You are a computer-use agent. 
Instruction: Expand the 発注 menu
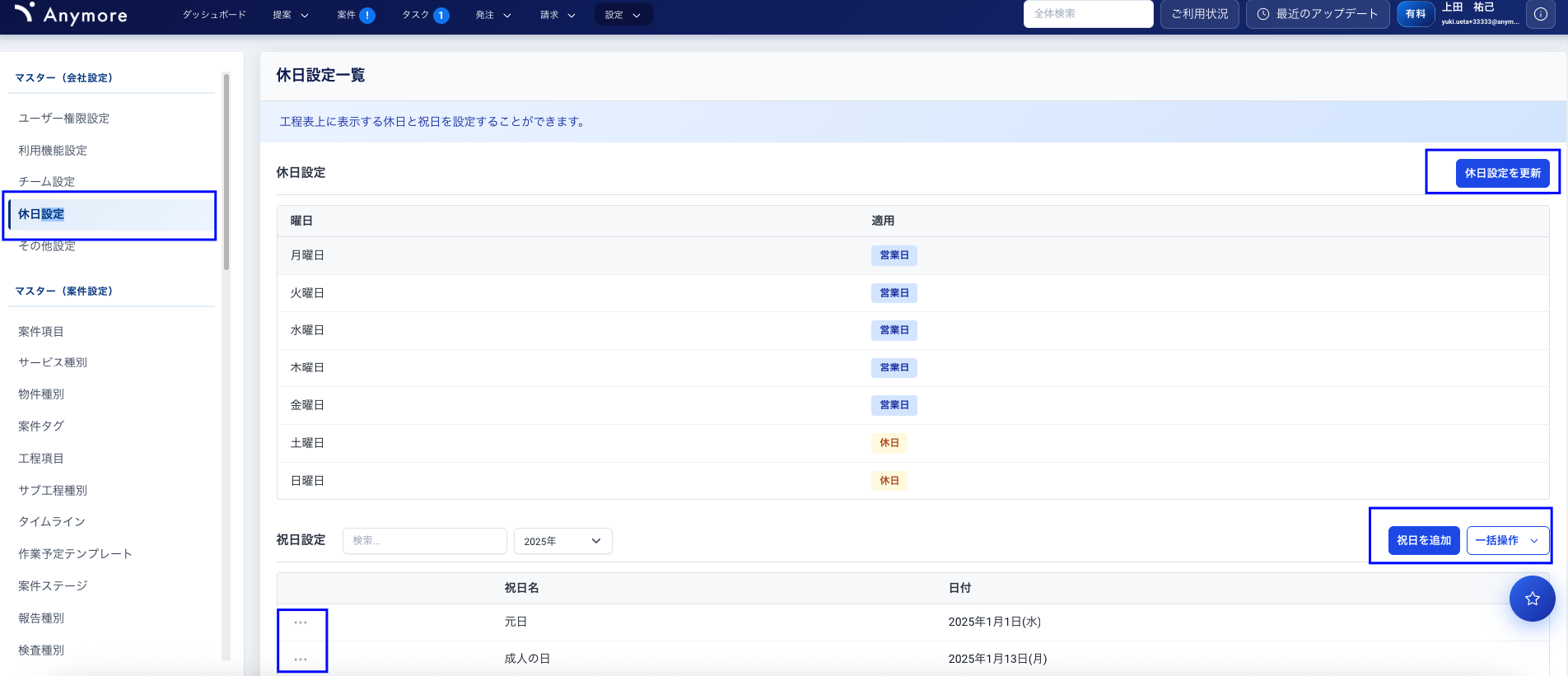(493, 15)
